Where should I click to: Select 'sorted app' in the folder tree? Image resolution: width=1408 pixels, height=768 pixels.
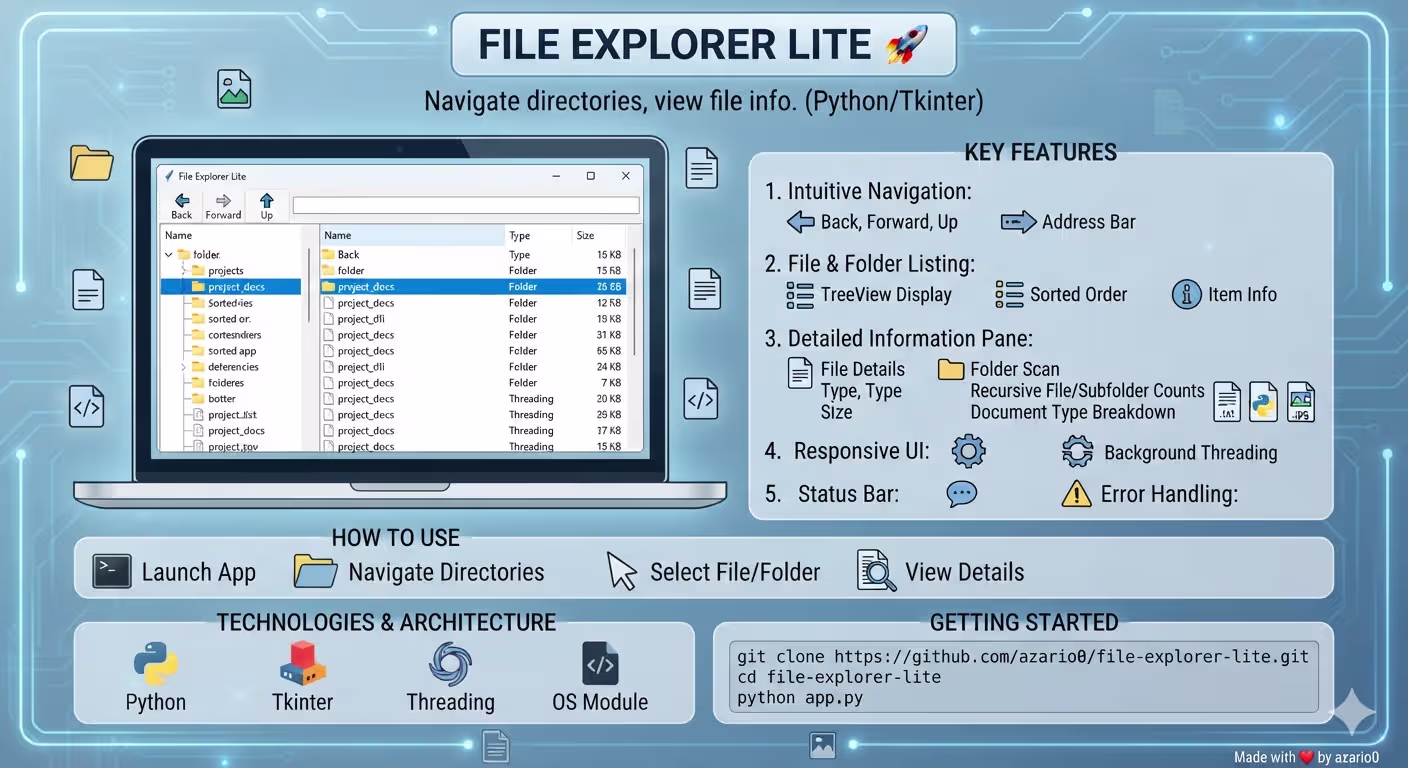click(x=232, y=351)
